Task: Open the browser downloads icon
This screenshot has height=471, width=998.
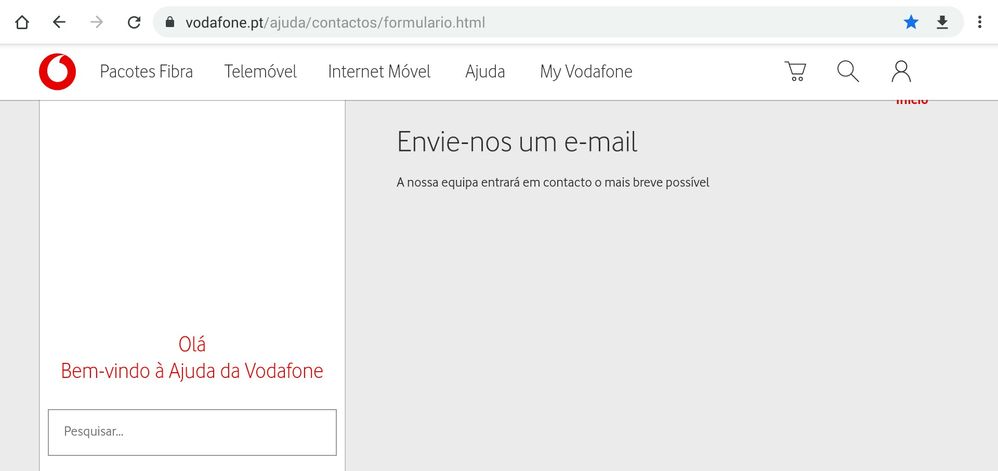Action: (x=942, y=22)
